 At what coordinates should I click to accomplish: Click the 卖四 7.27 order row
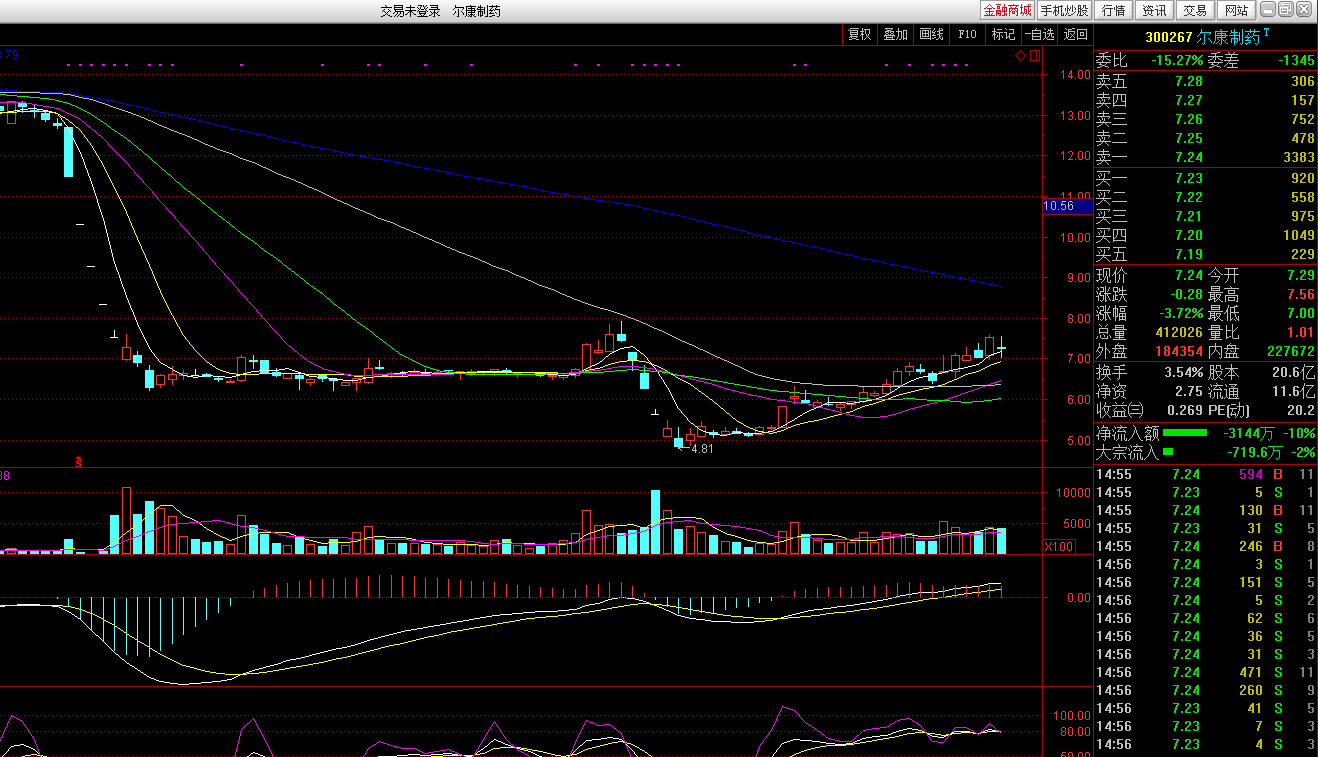[x=1206, y=100]
